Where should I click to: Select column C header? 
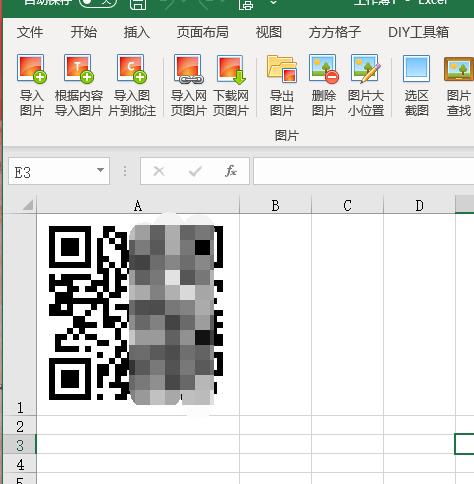click(x=347, y=205)
